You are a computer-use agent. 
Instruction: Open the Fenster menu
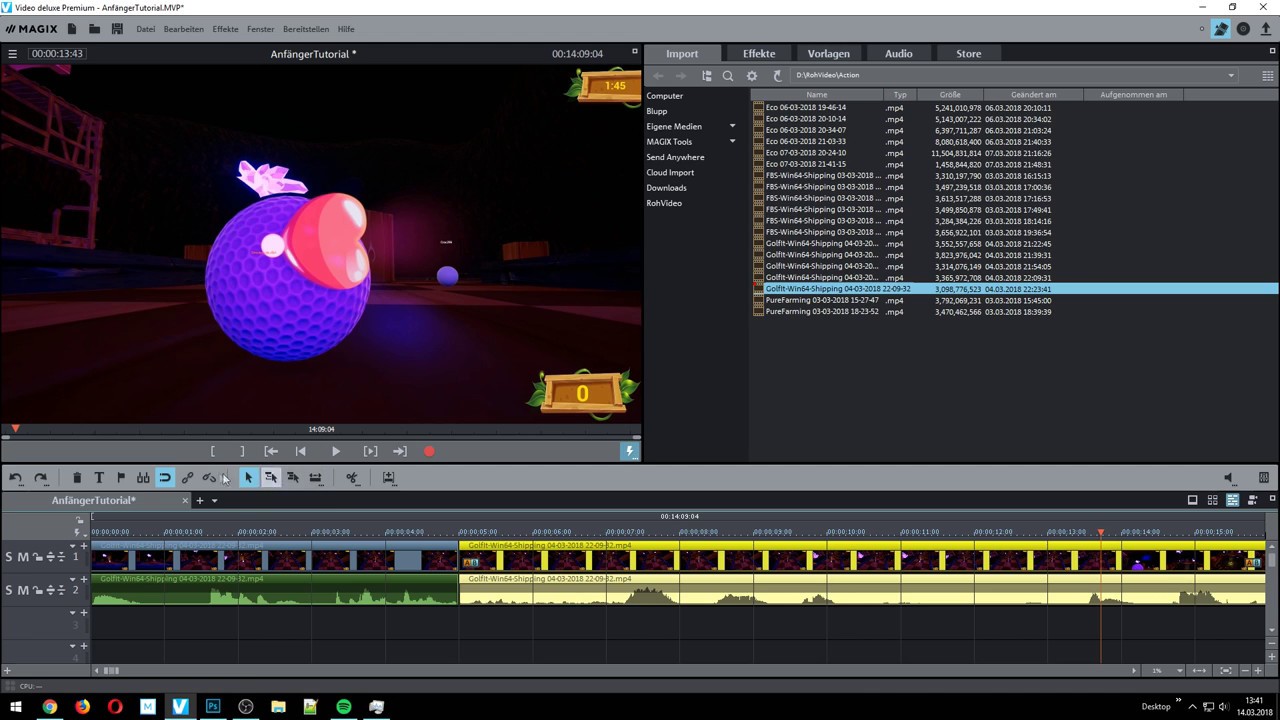point(261,29)
